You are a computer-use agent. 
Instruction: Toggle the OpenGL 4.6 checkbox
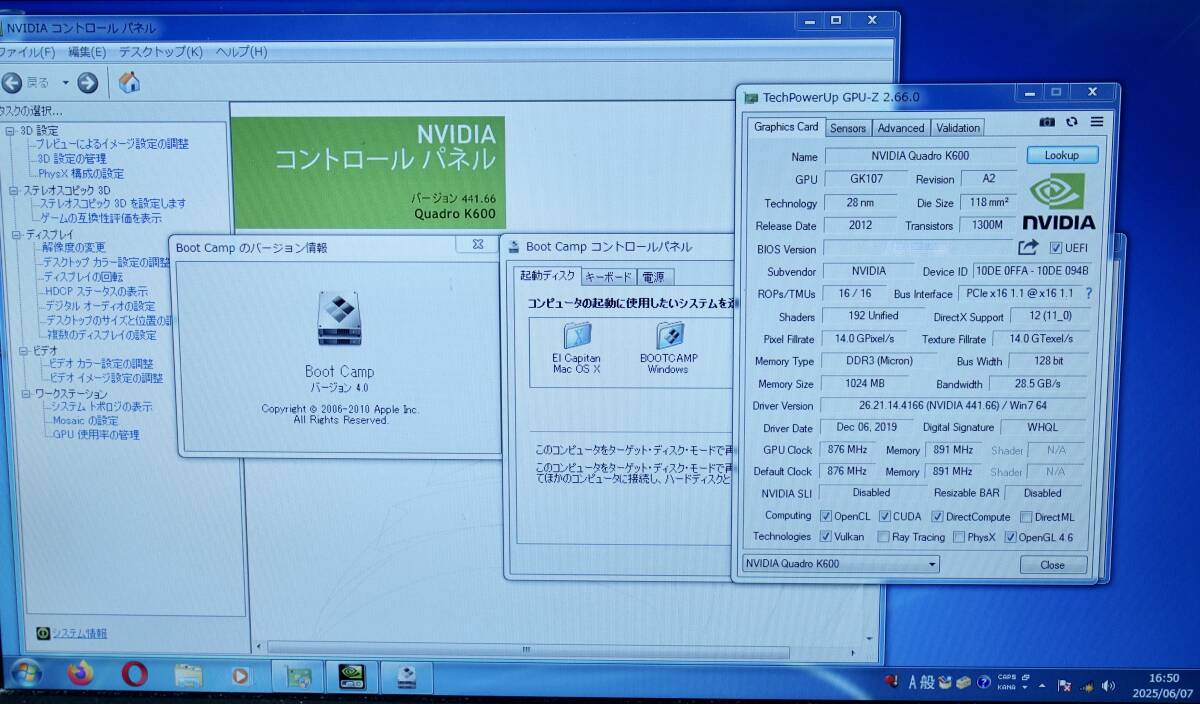tap(1010, 537)
